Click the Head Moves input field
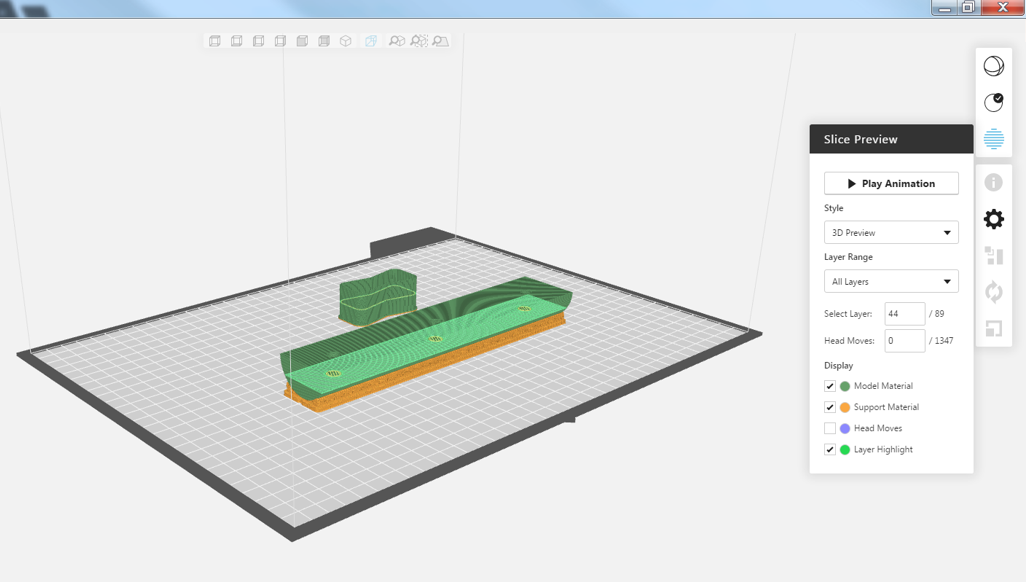Screen dimensions: 1027x582 coord(905,340)
